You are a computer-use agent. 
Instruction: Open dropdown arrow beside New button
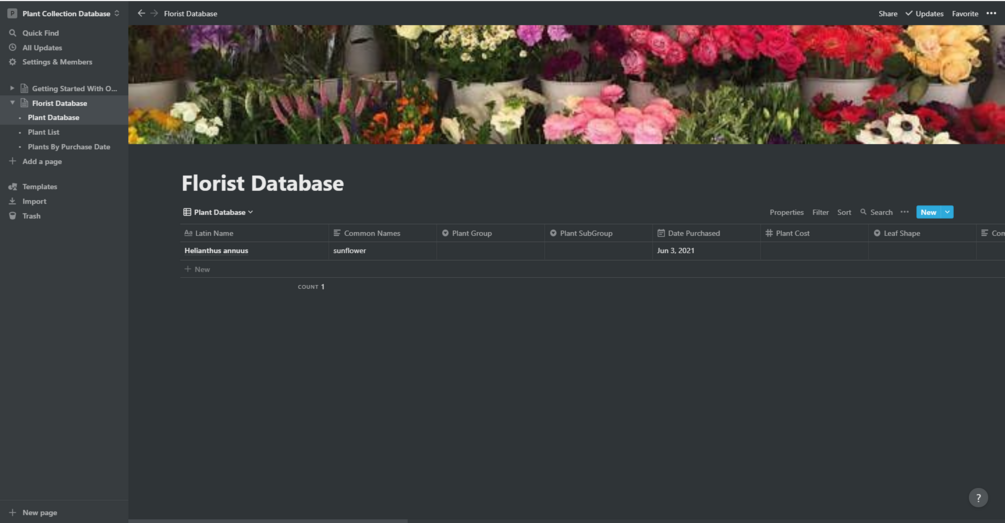(x=947, y=212)
